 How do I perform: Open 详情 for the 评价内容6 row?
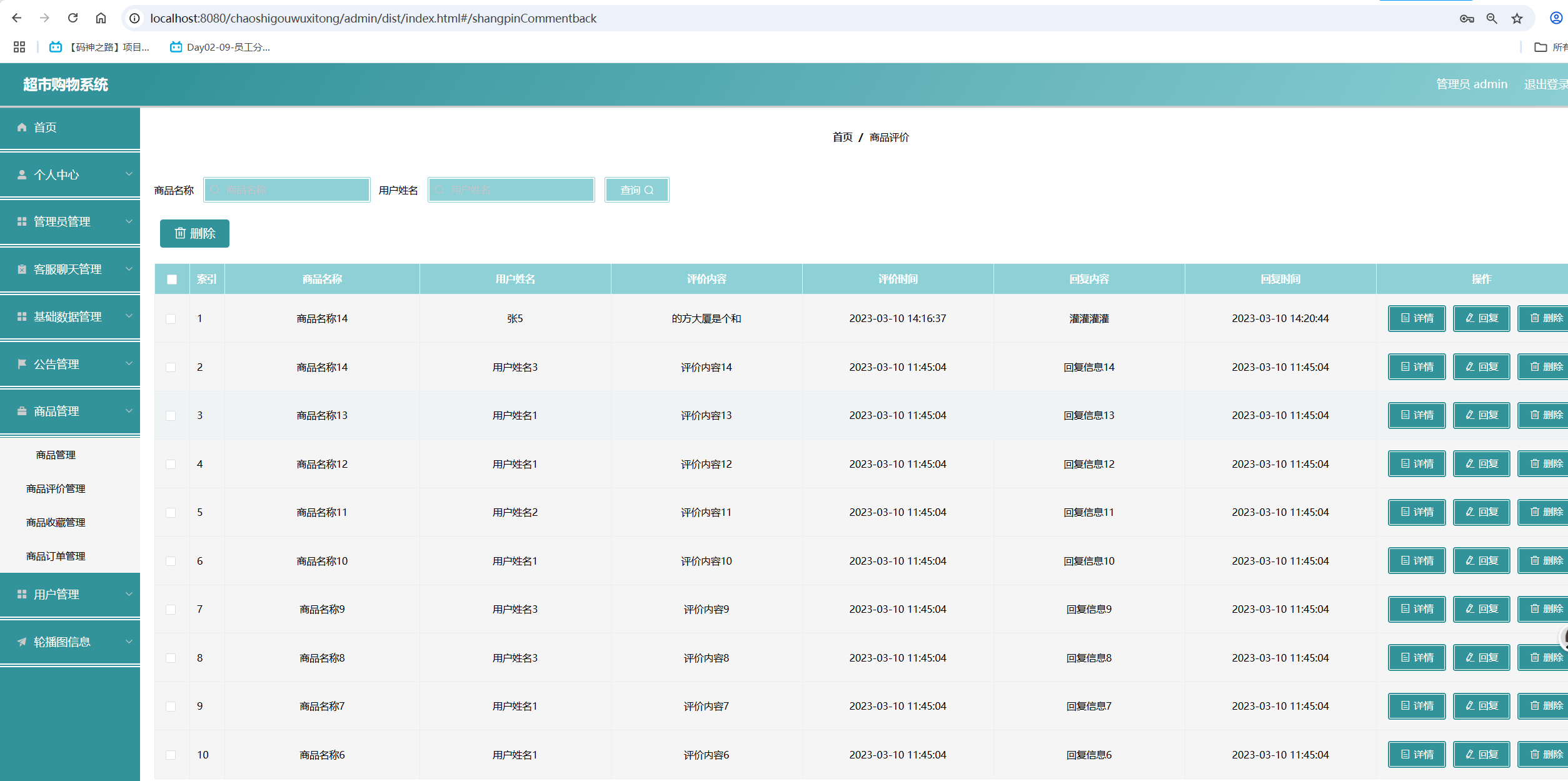(x=1417, y=755)
